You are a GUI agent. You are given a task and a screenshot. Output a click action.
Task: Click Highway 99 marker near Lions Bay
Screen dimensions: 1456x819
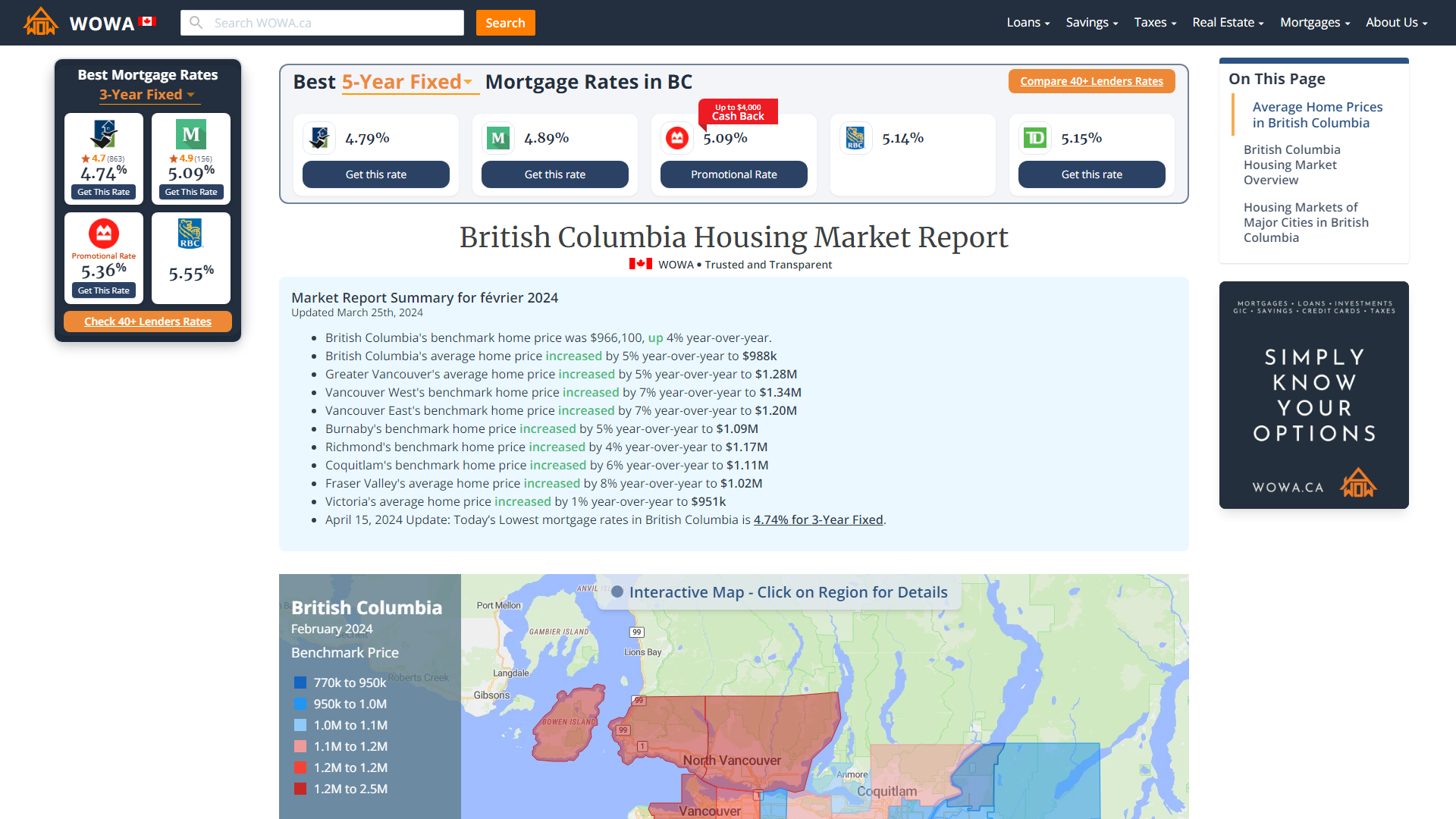point(637,632)
